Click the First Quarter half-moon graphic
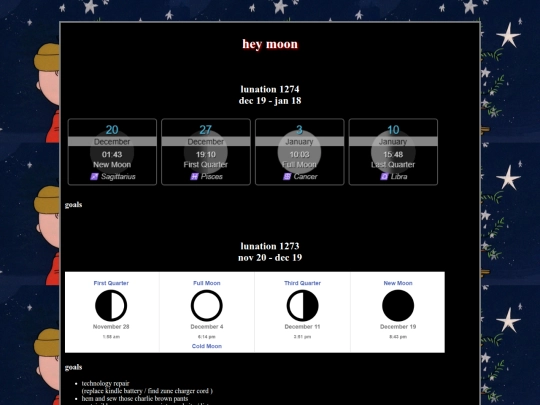This screenshot has width=540, height=405. click(111, 305)
